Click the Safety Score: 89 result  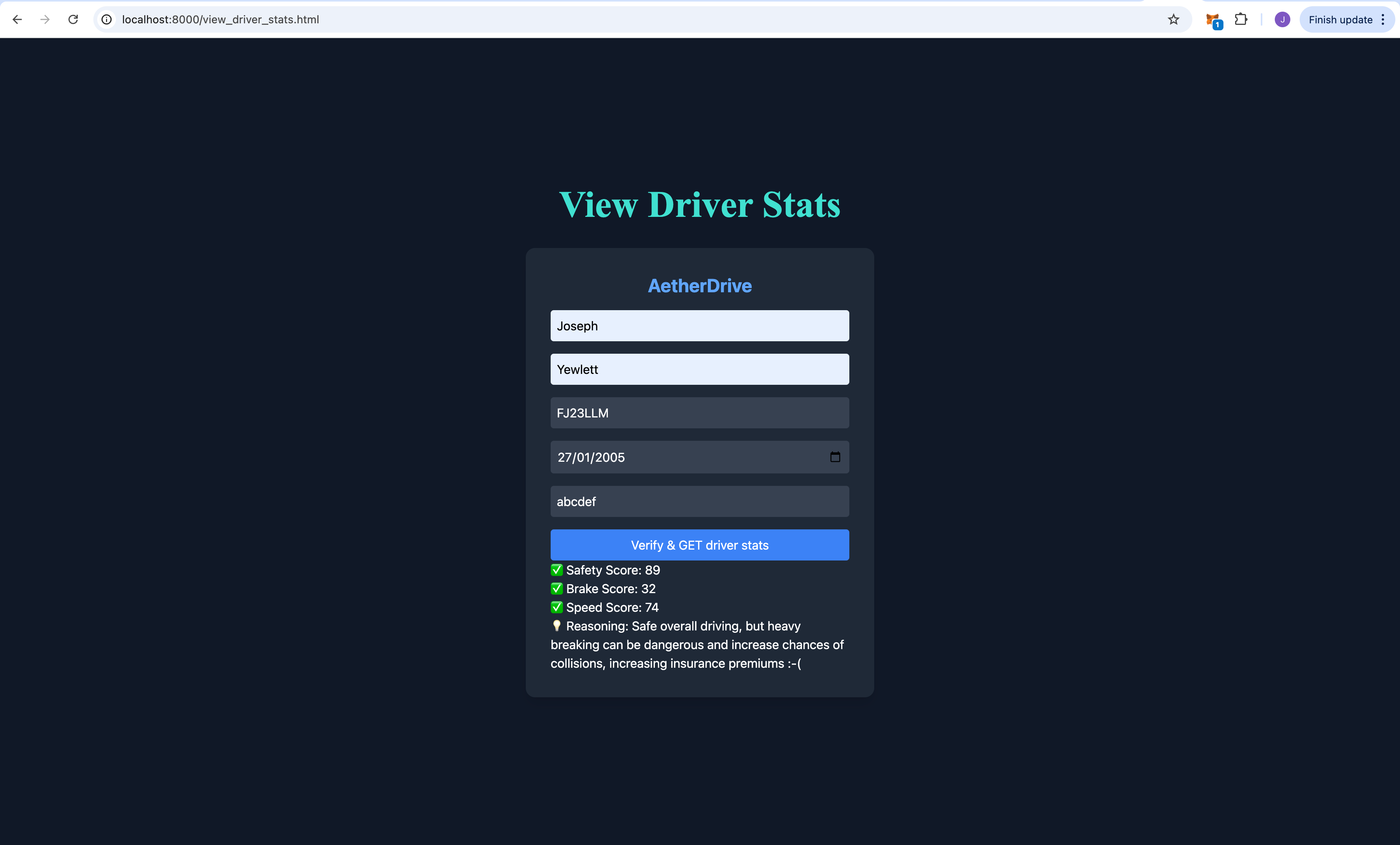(x=612, y=570)
